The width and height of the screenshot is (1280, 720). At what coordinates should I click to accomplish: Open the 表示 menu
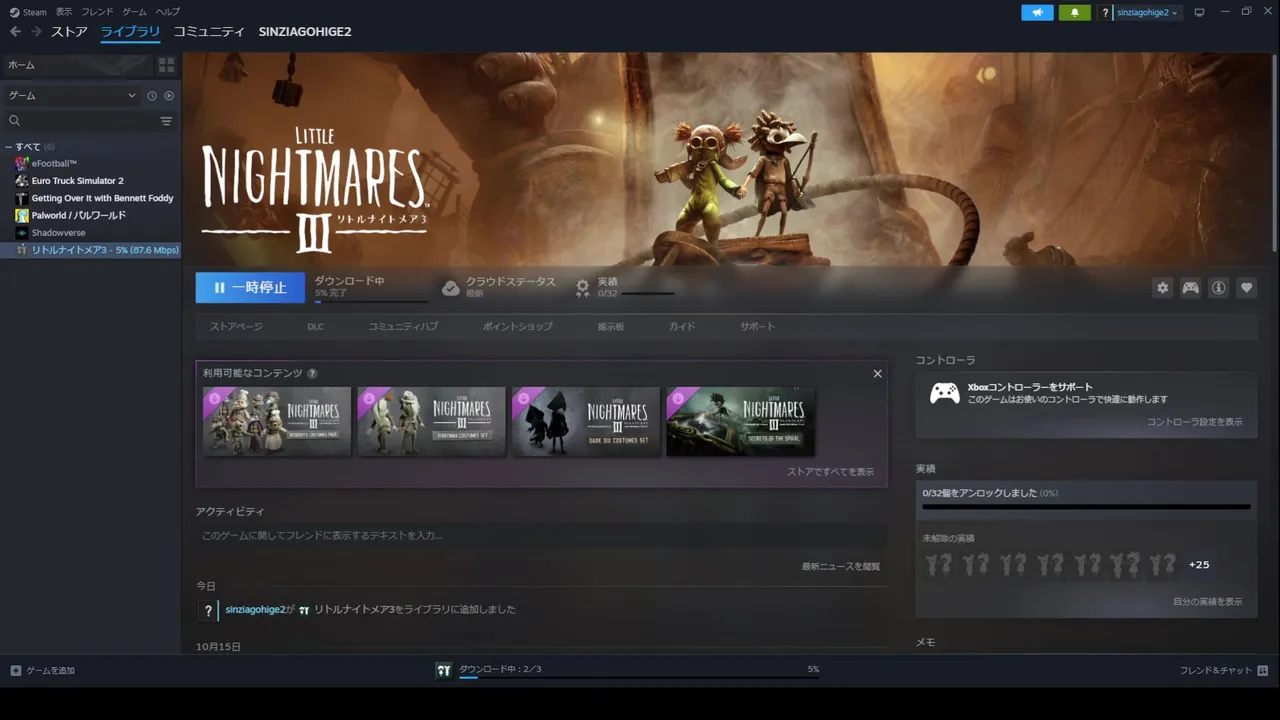(x=64, y=12)
